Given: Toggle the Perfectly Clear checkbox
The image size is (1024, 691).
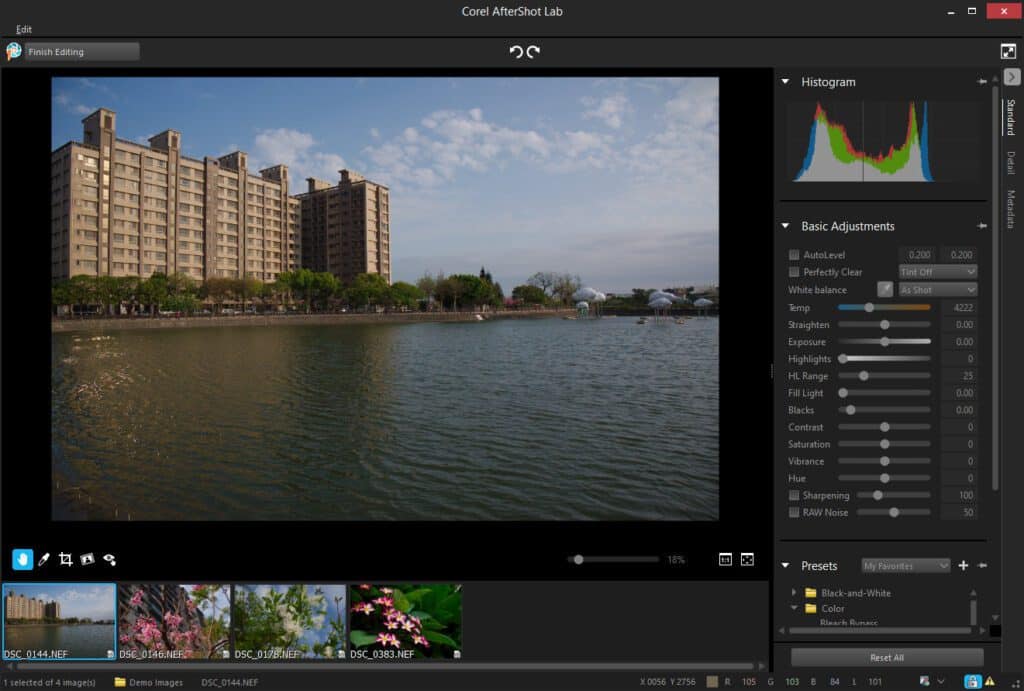Looking at the screenshot, I should pos(794,272).
